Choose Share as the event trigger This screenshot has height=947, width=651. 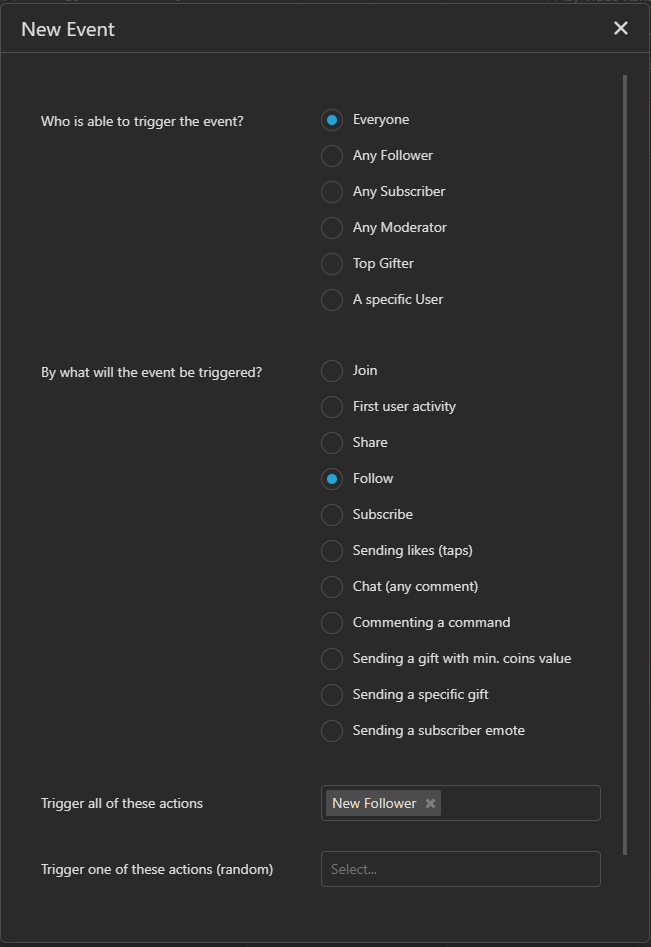coord(331,442)
